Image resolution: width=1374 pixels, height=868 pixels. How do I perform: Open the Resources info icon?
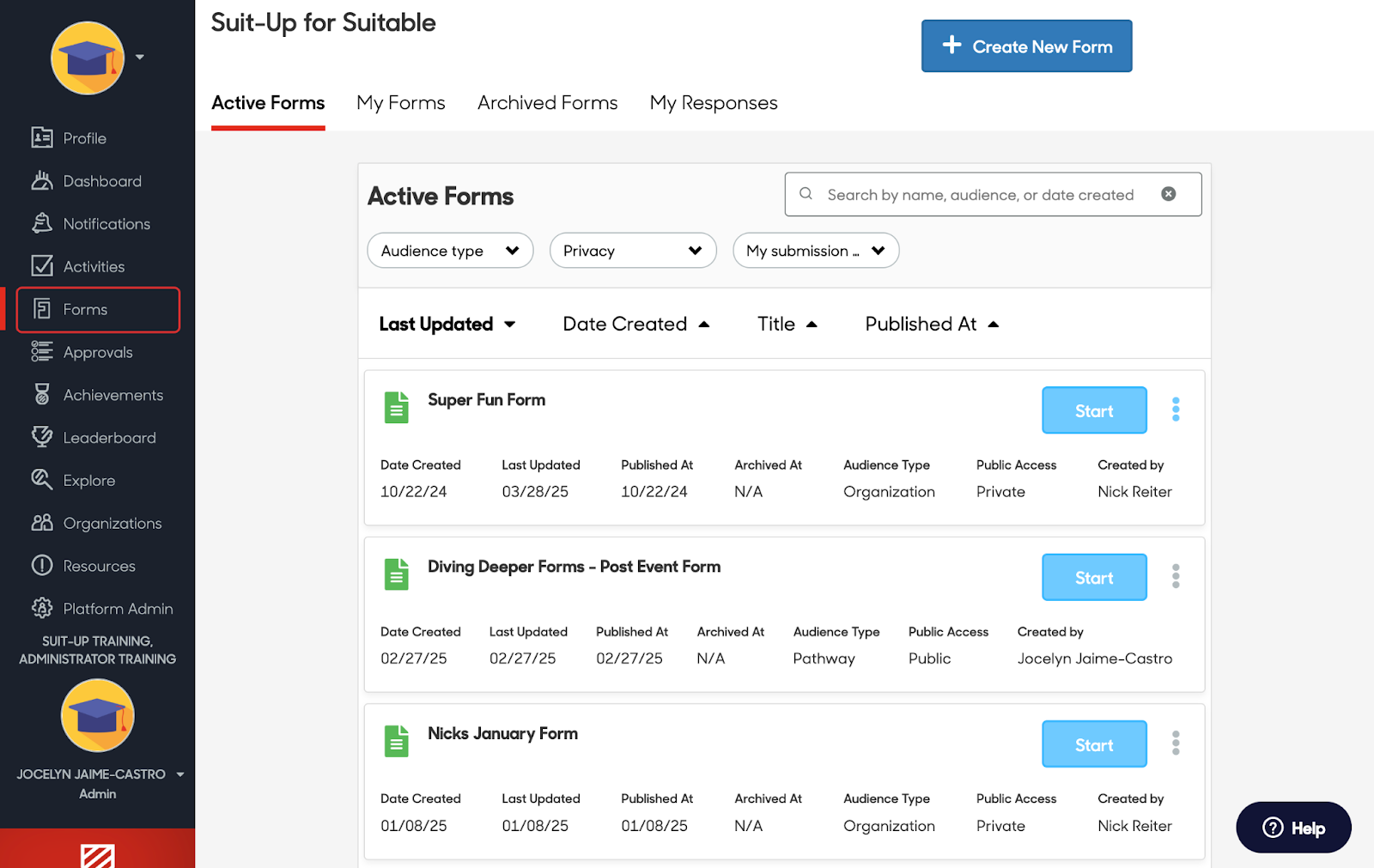tap(42, 566)
